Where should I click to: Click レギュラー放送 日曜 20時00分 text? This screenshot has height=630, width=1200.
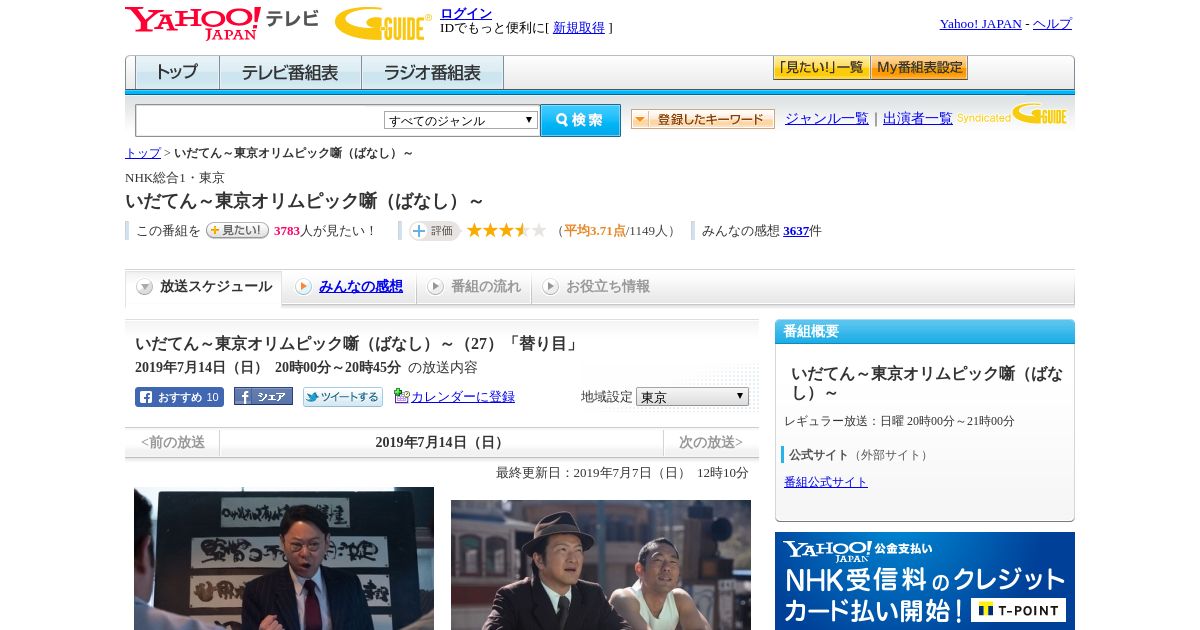tap(899, 421)
